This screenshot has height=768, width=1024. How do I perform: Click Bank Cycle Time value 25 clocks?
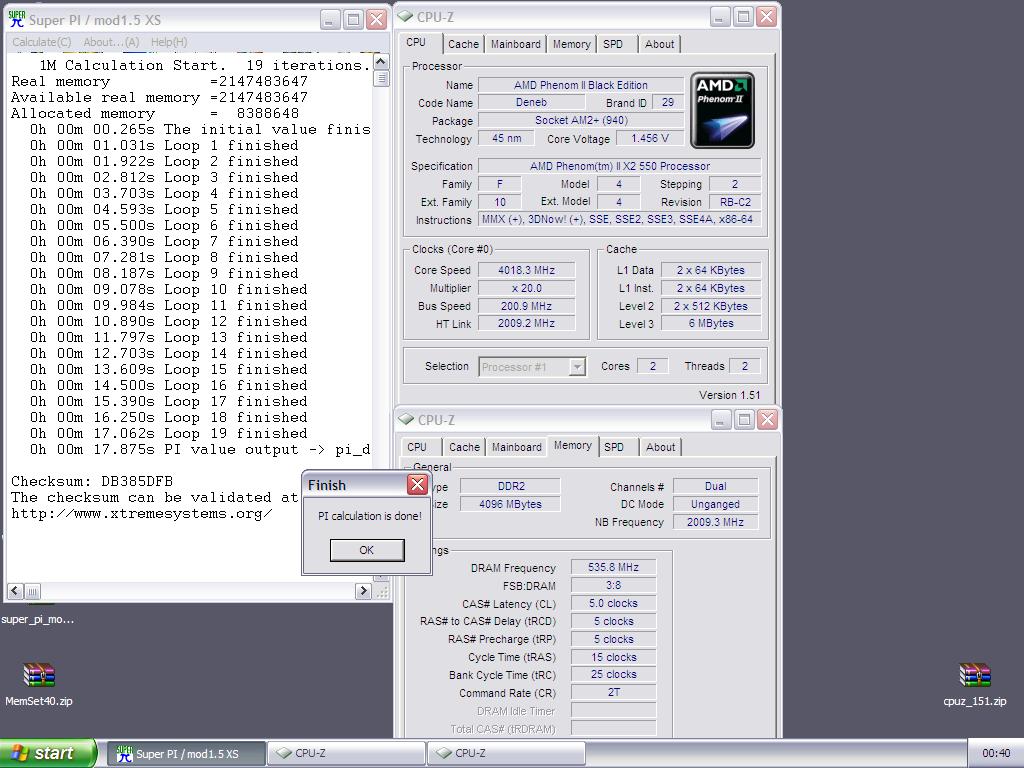point(613,675)
